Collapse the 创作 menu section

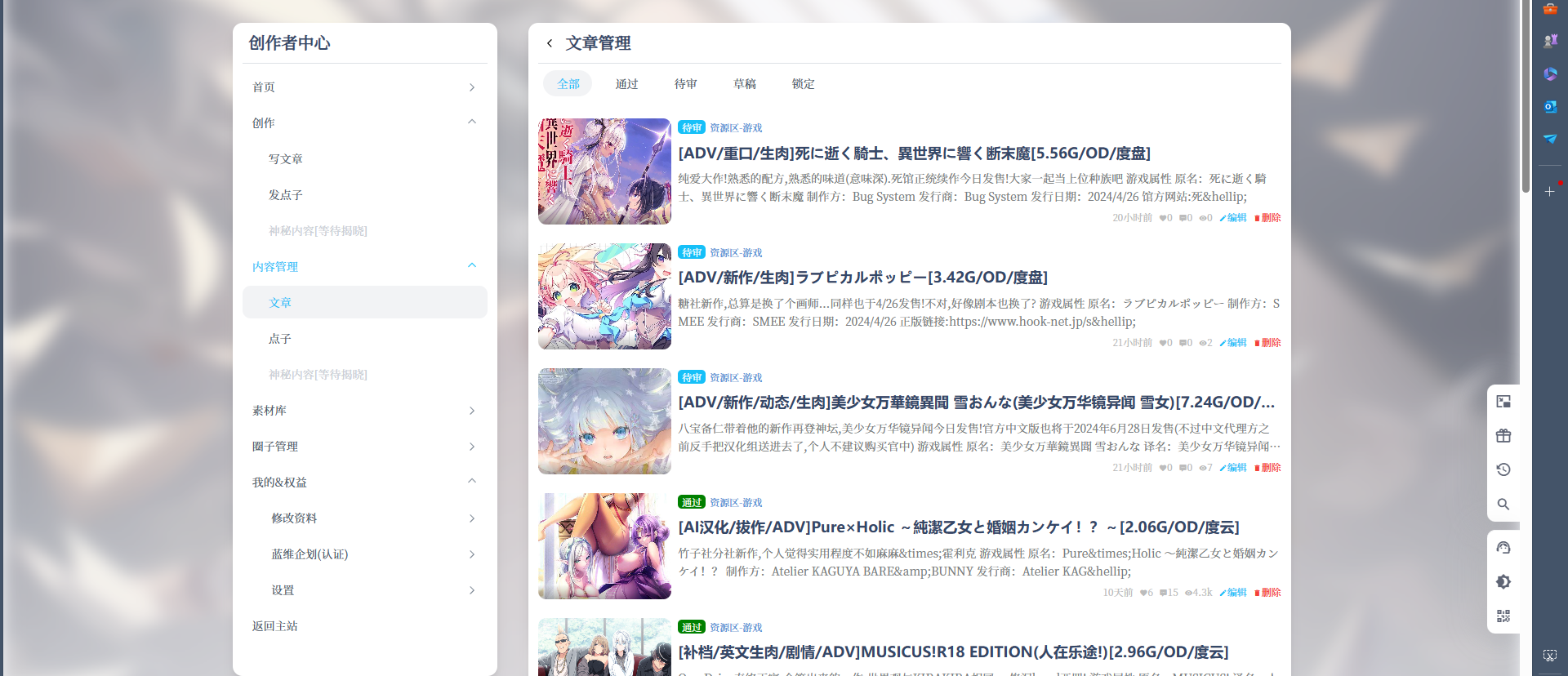point(471,122)
